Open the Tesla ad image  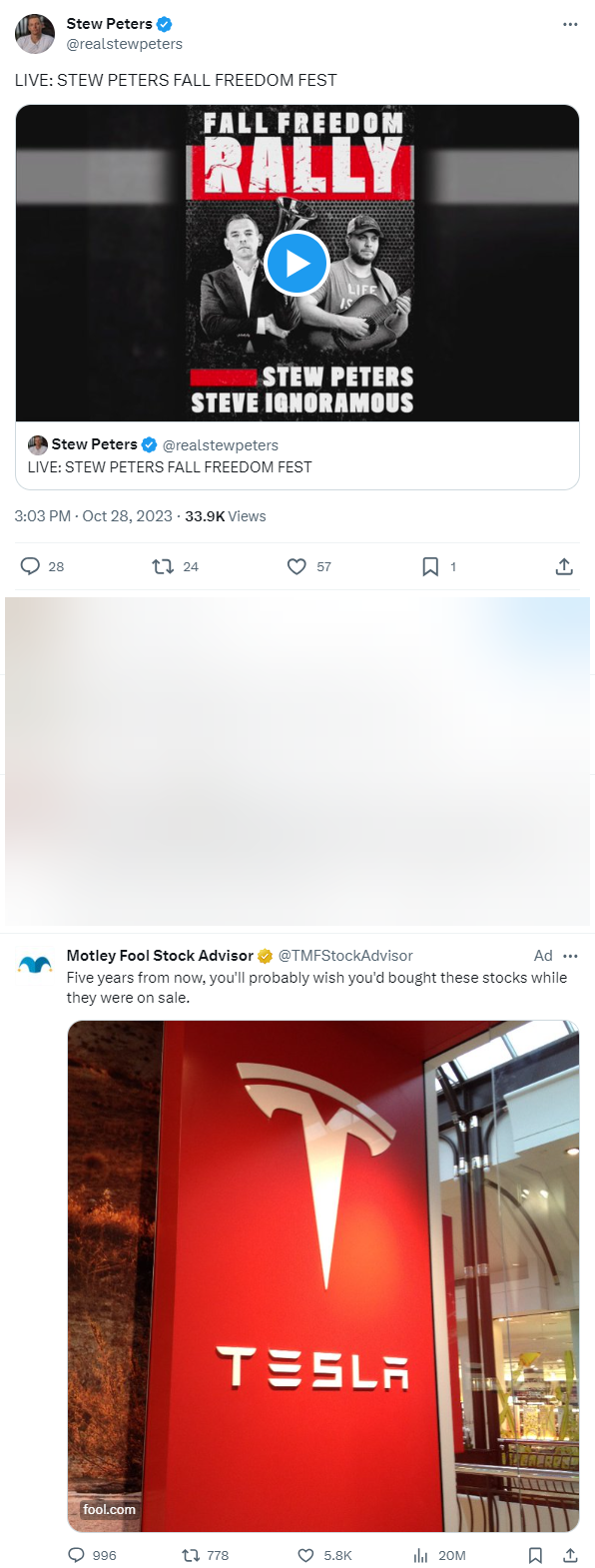point(323,1275)
